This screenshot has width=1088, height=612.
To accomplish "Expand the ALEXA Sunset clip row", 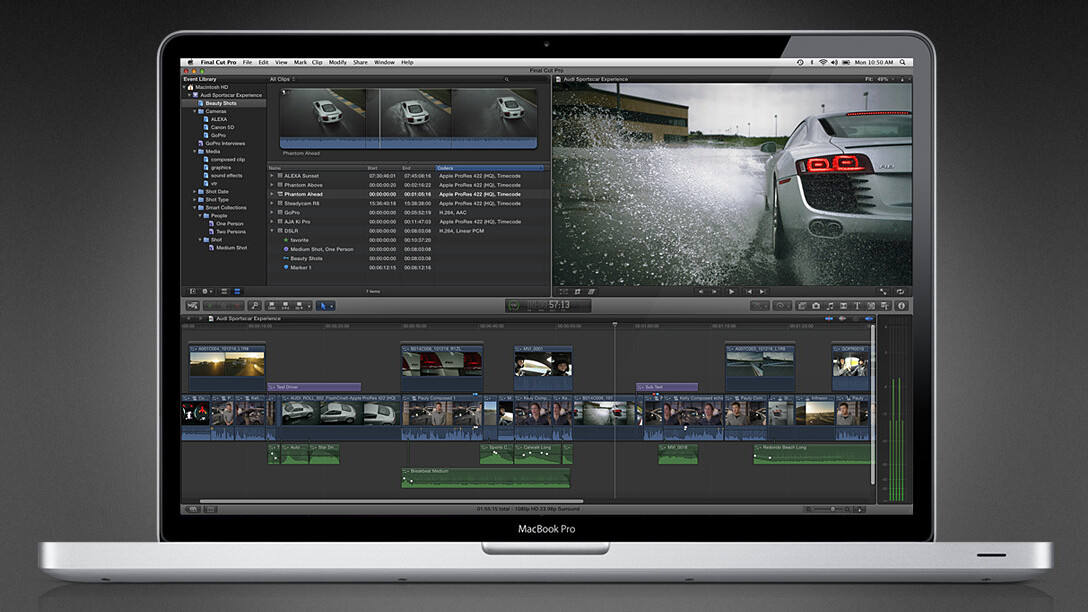I will pyautogui.click(x=272, y=175).
